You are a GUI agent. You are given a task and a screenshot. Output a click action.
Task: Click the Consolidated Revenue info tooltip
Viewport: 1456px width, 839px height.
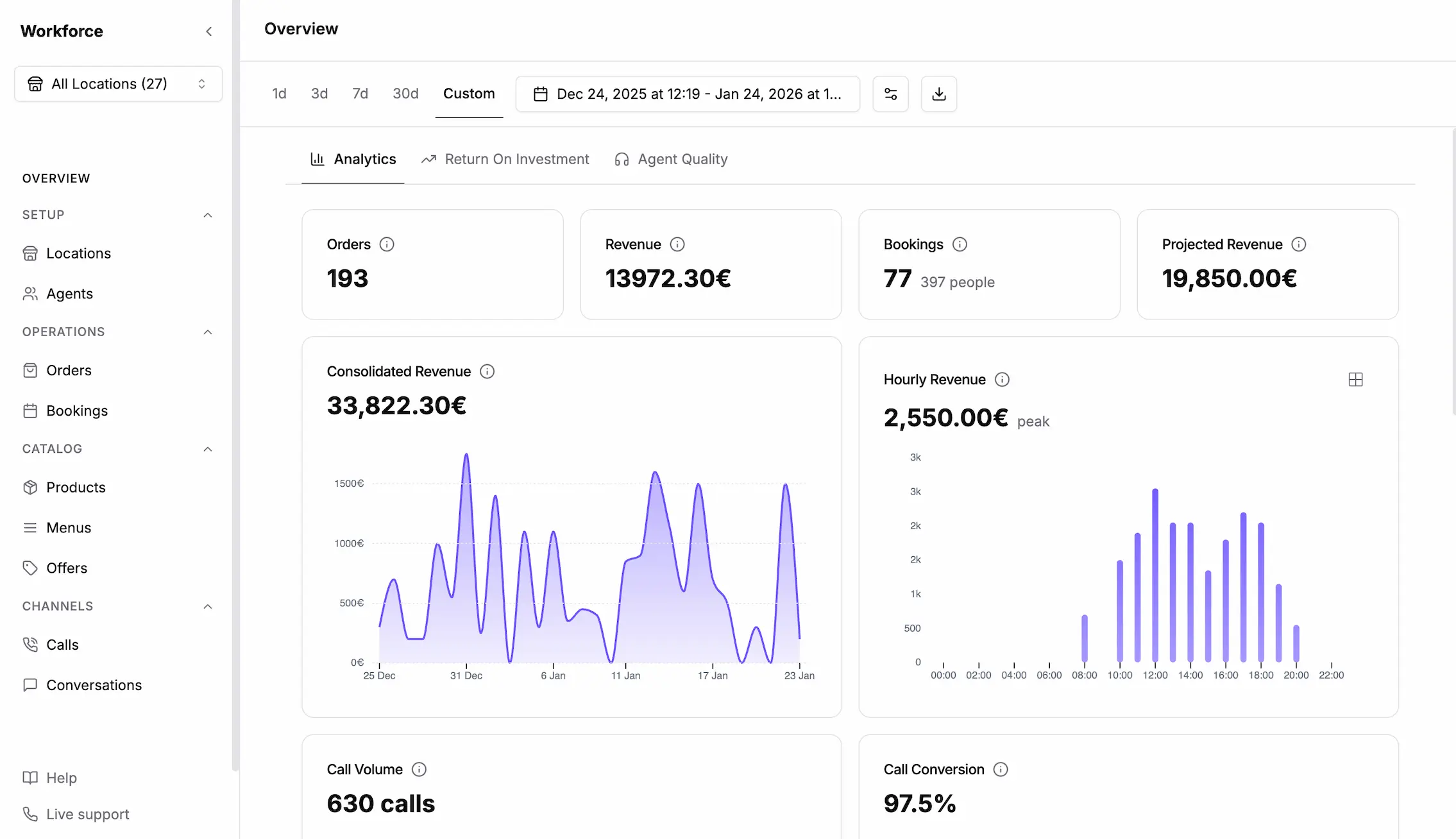[x=487, y=371]
